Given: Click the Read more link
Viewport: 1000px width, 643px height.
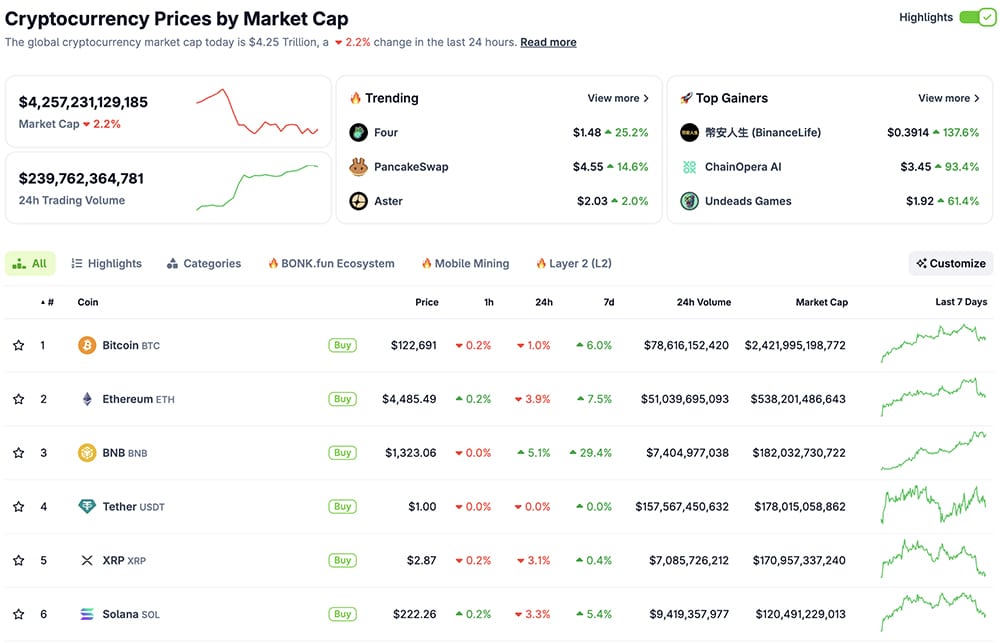Looking at the screenshot, I should pos(548,42).
